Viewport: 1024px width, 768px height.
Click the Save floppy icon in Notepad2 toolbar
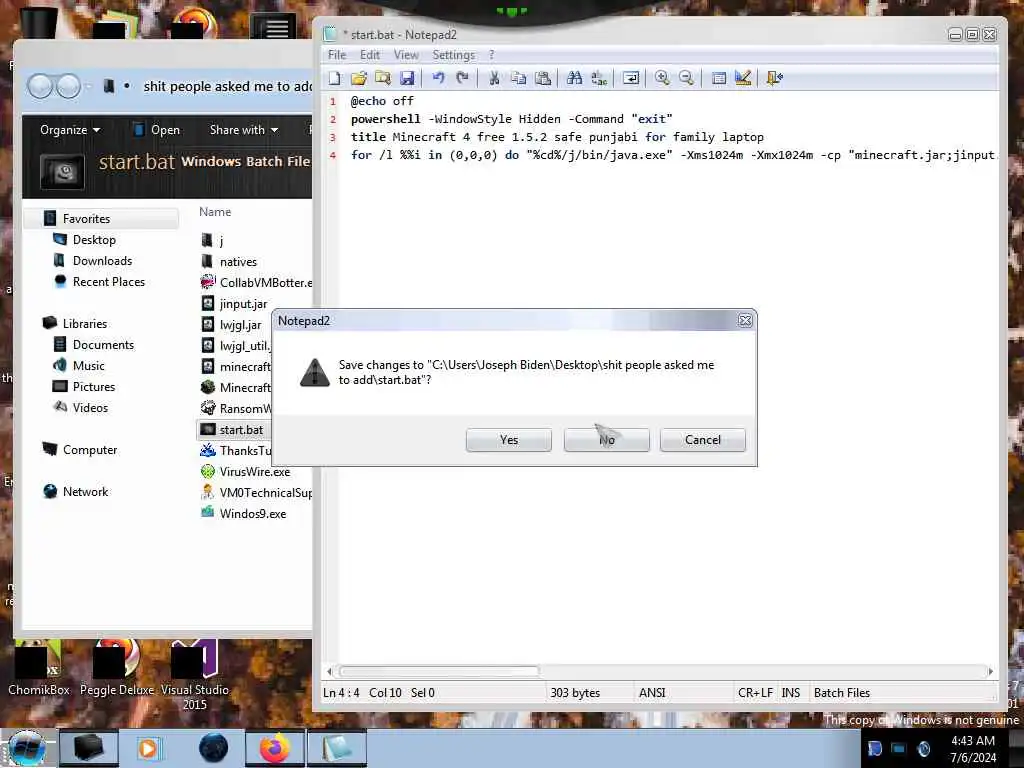(x=407, y=78)
